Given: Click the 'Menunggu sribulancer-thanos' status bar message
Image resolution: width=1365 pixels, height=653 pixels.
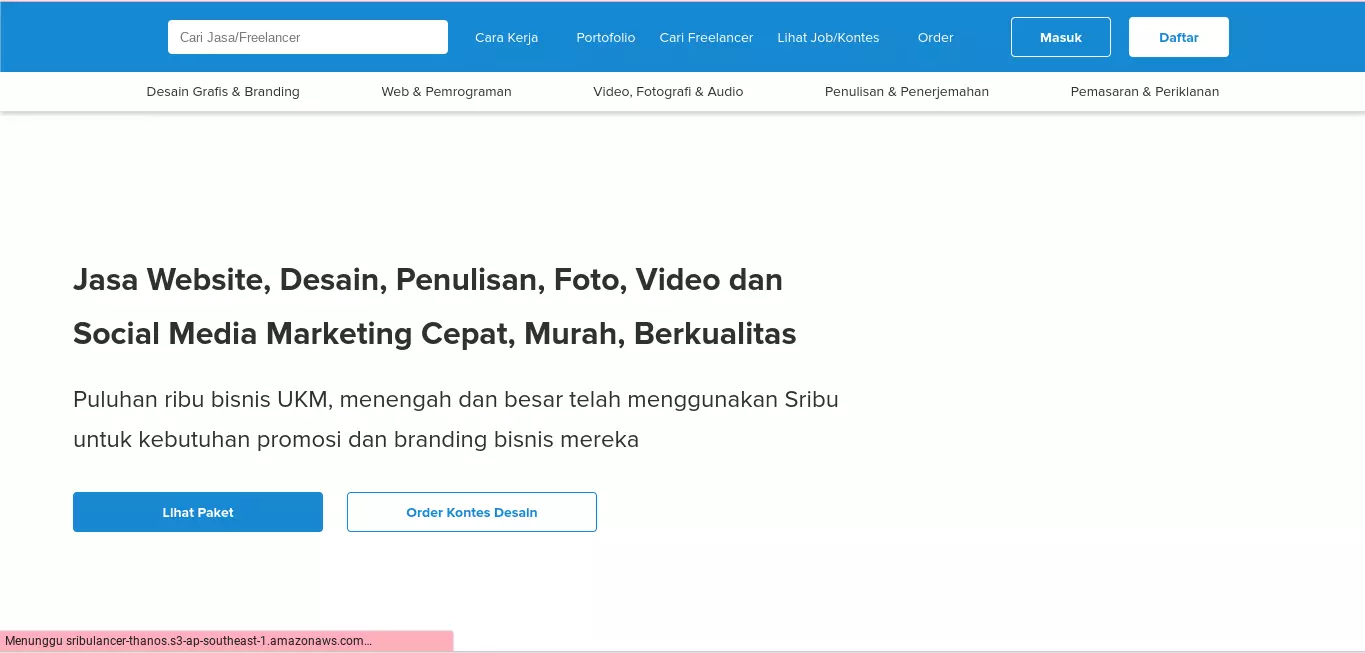Looking at the screenshot, I should point(227,641).
